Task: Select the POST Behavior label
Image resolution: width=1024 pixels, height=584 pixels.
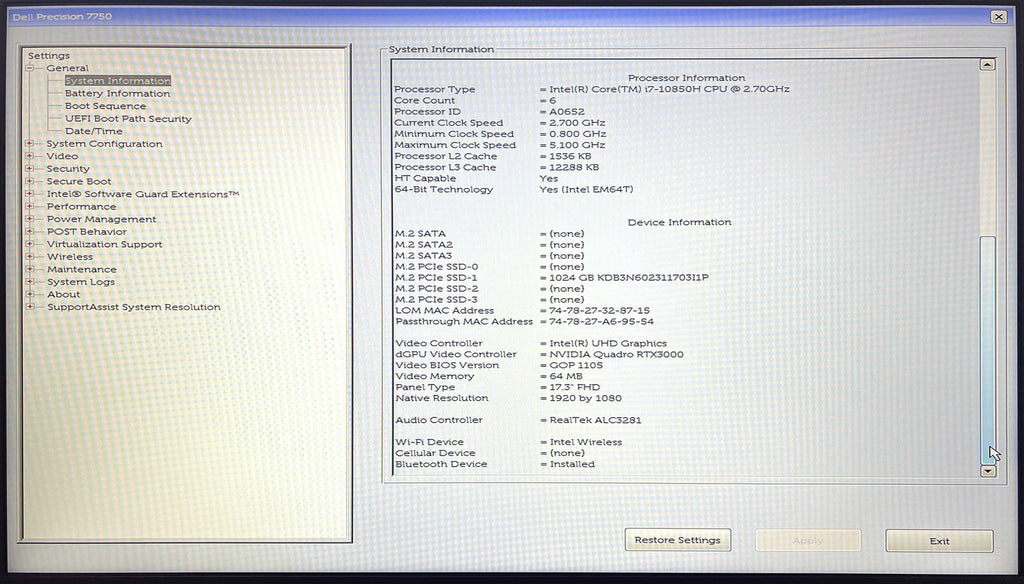Action: [86, 231]
